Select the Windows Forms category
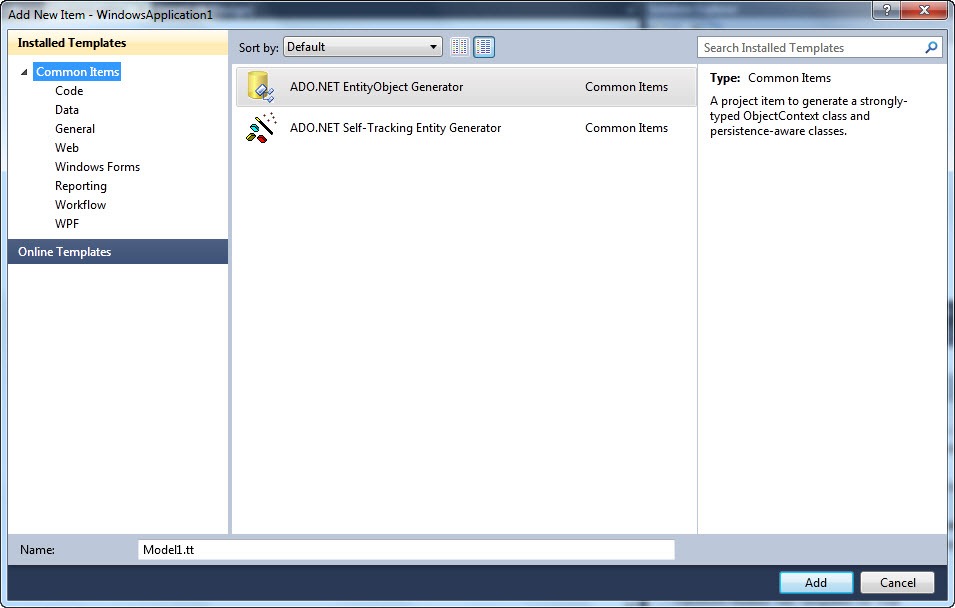This screenshot has width=955, height=608. click(97, 166)
